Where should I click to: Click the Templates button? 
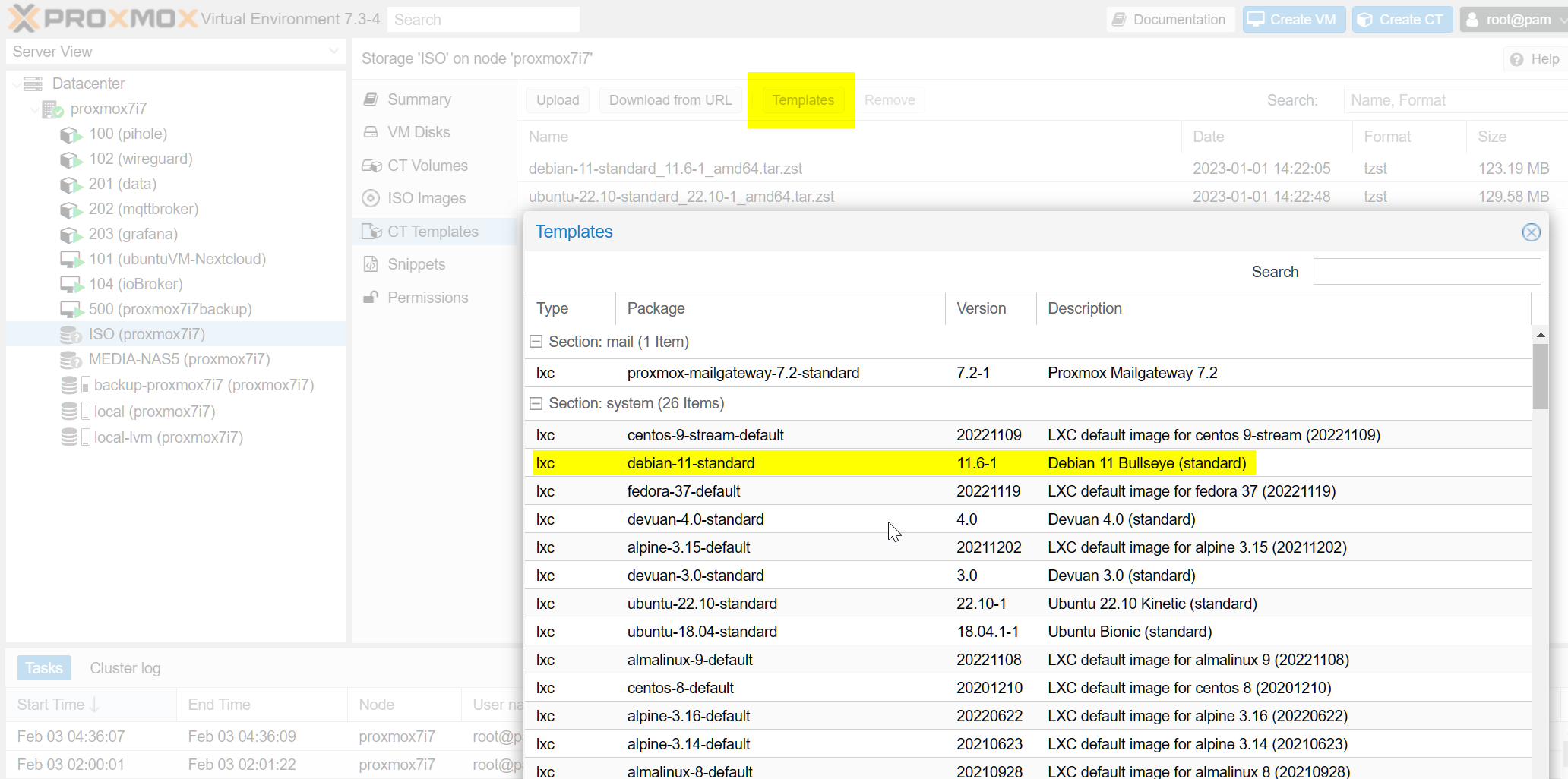[x=803, y=100]
